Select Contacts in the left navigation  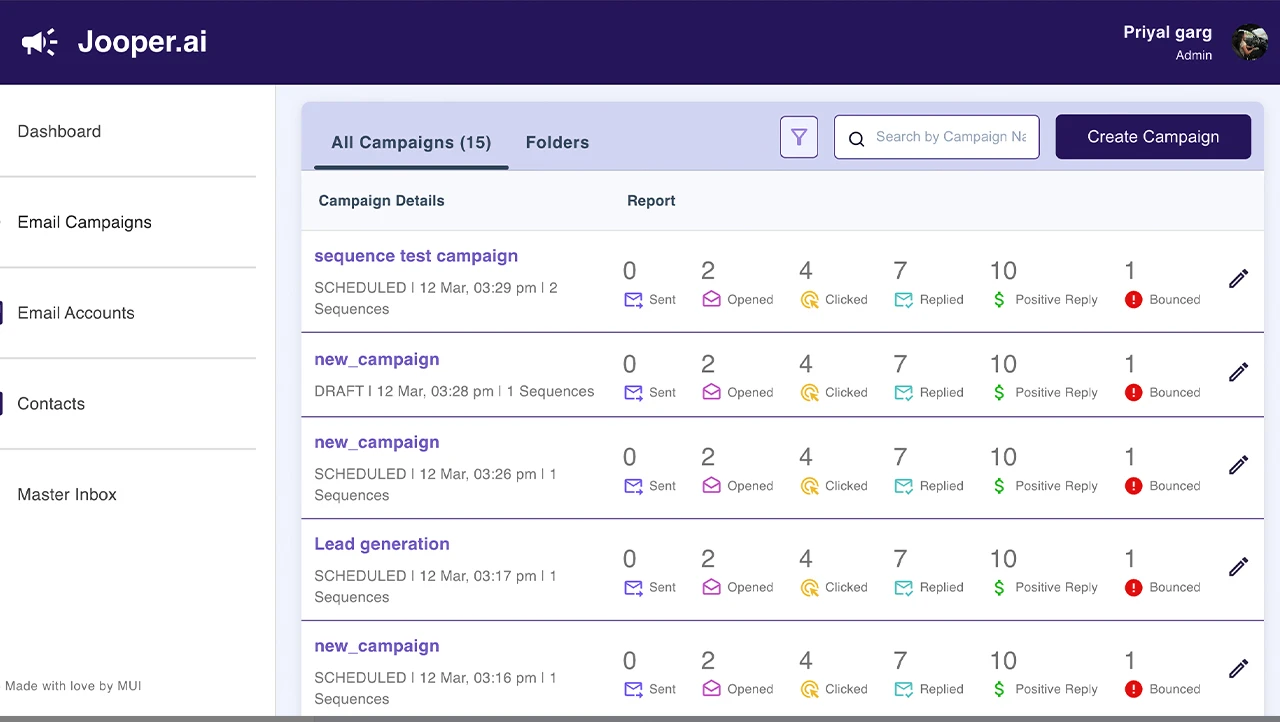point(50,403)
